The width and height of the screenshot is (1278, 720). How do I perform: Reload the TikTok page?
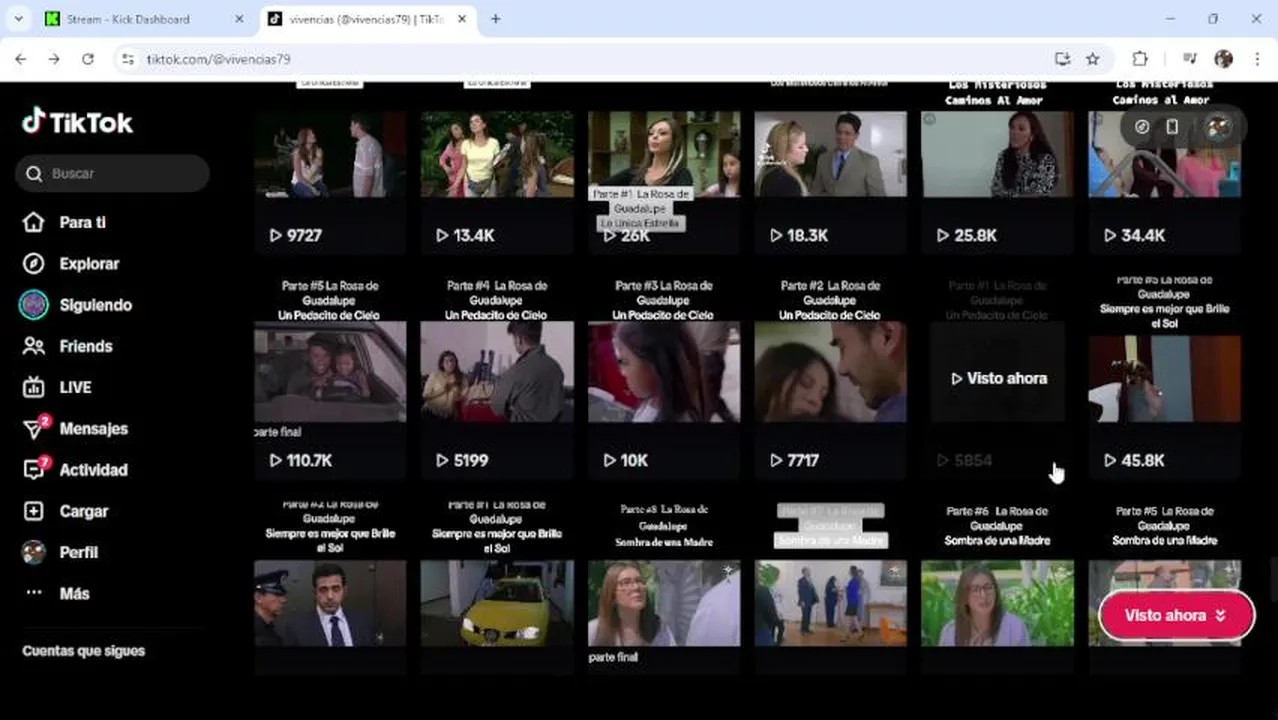tap(88, 59)
